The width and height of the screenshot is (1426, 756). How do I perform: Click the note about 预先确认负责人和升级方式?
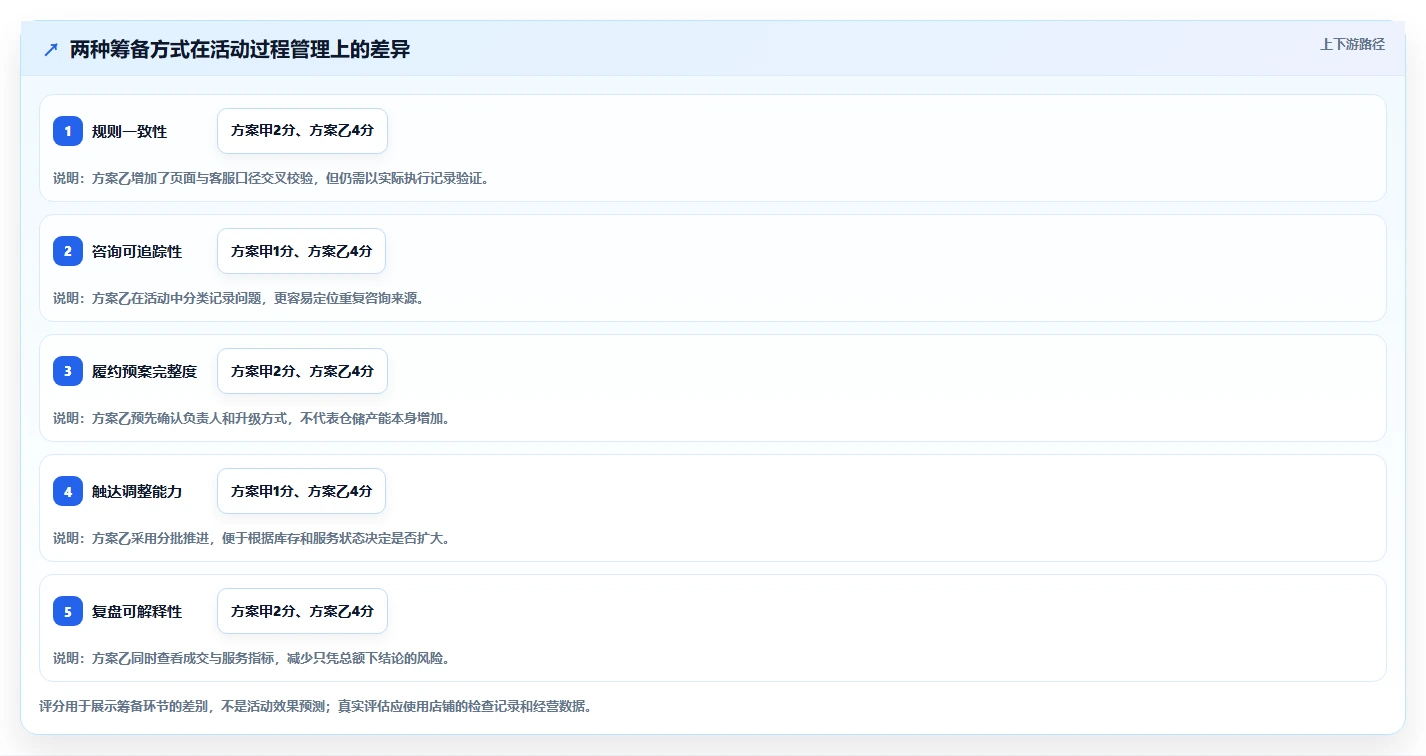point(251,418)
